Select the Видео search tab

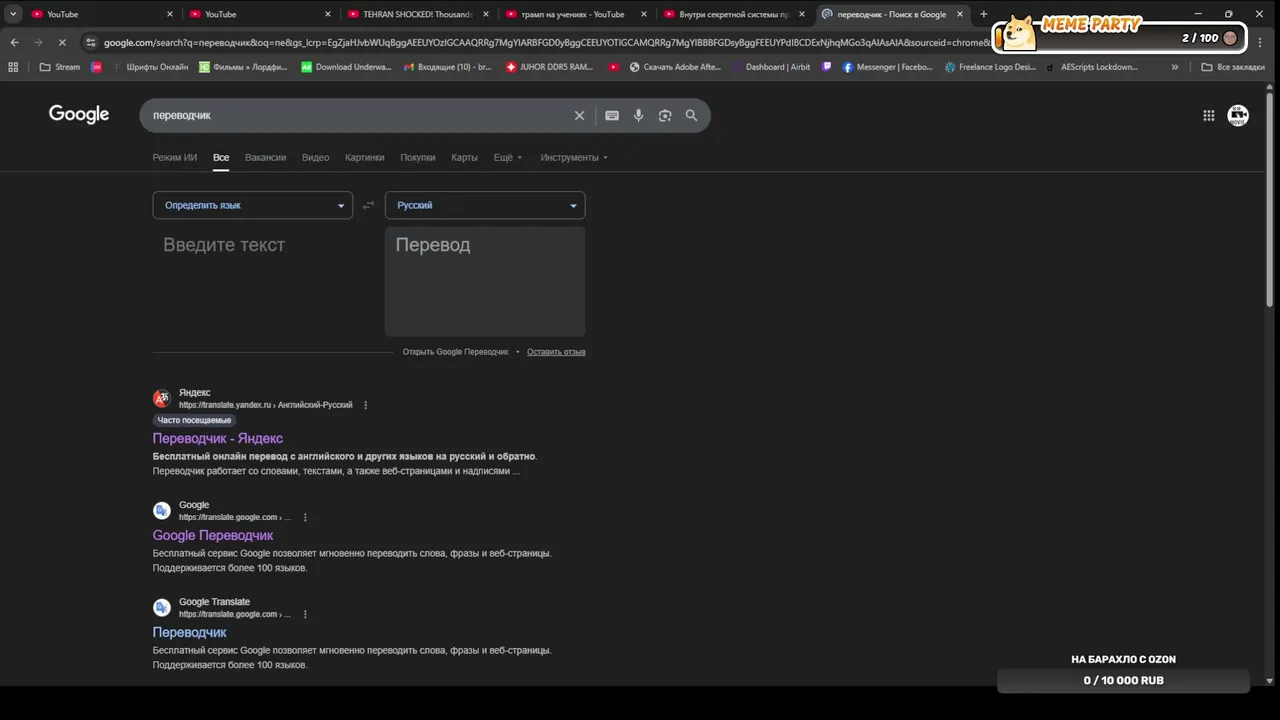tap(315, 157)
